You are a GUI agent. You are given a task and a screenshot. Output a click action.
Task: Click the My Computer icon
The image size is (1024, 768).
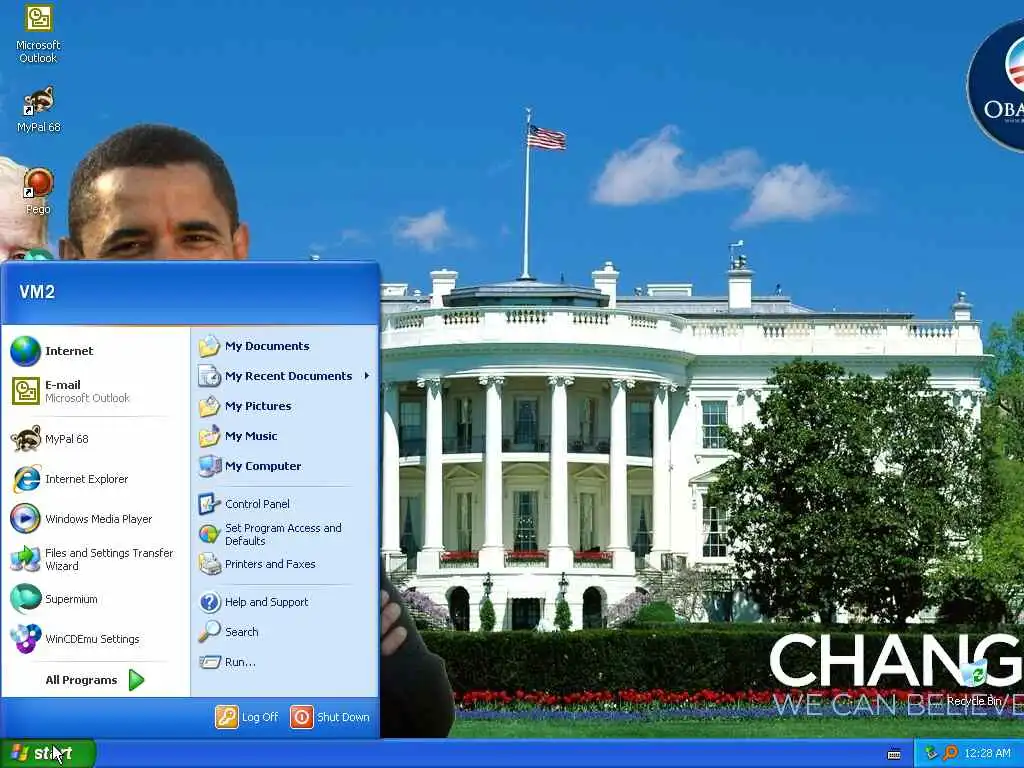209,466
